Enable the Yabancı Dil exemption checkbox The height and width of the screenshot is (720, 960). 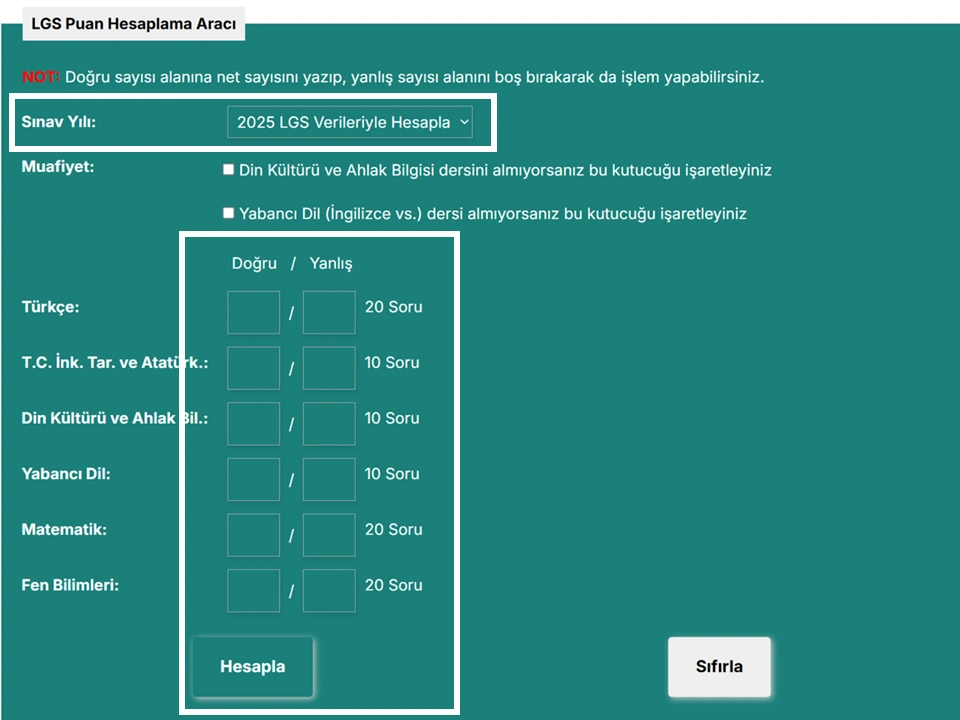click(228, 213)
